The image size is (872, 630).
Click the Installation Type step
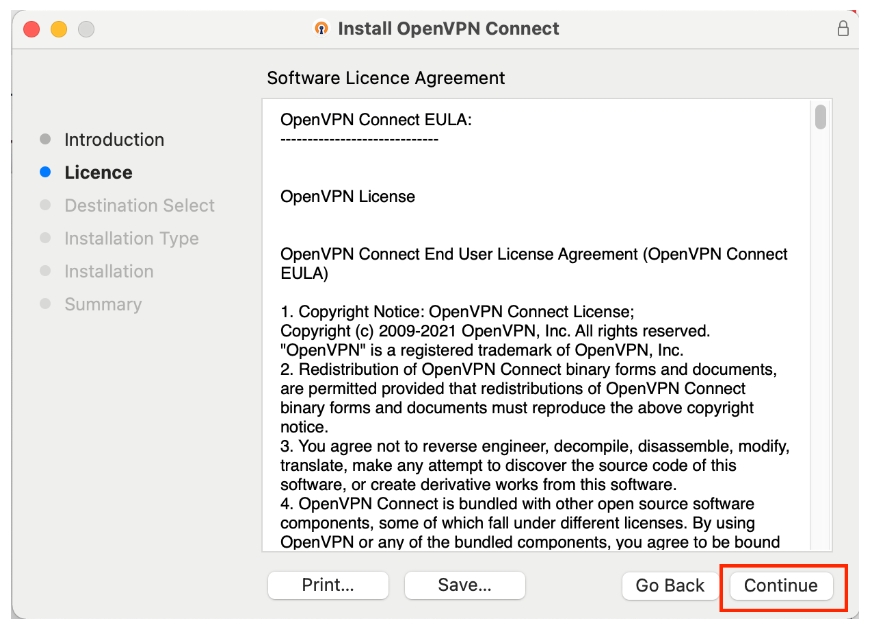[131, 239]
